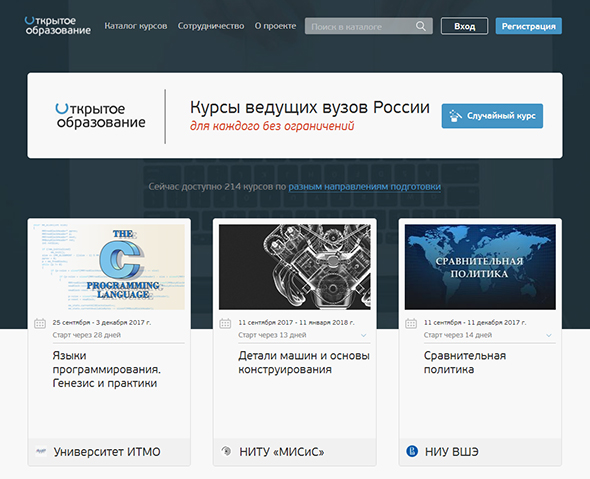
Task: Follow the разным направлениям подготовки link
Action: [x=365, y=187]
